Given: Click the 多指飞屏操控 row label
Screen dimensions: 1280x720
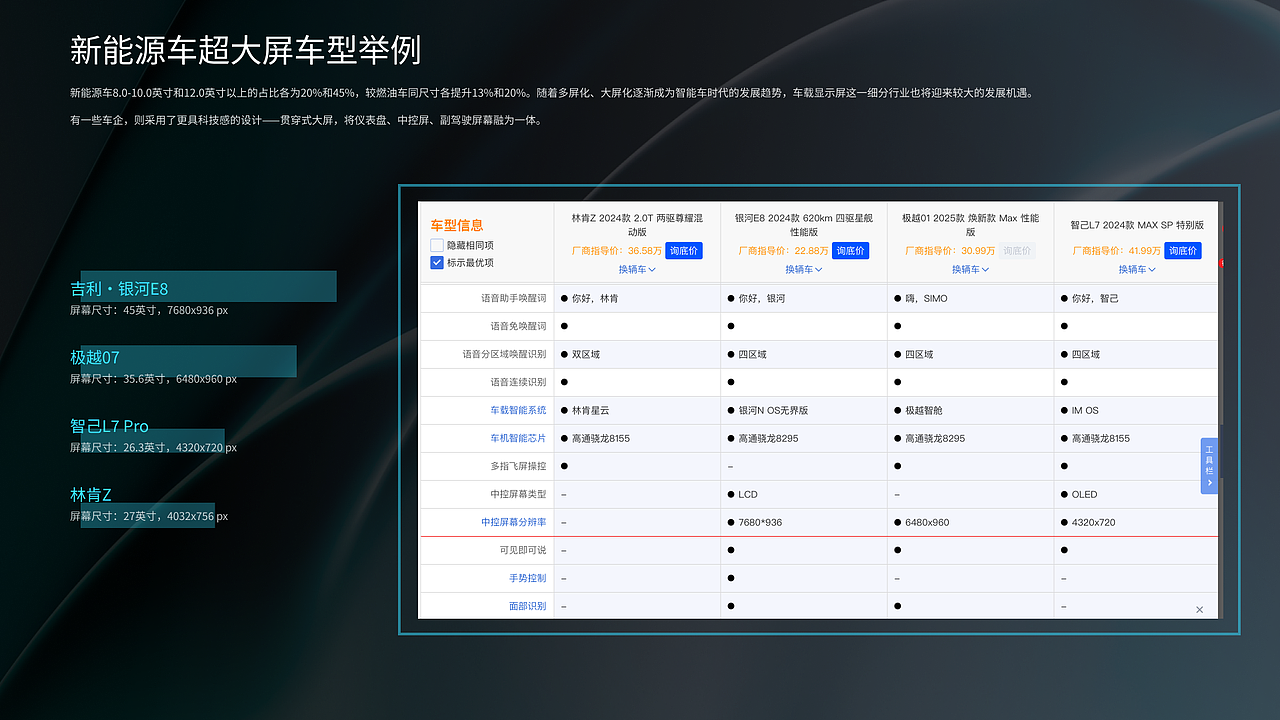Looking at the screenshot, I should [518, 466].
